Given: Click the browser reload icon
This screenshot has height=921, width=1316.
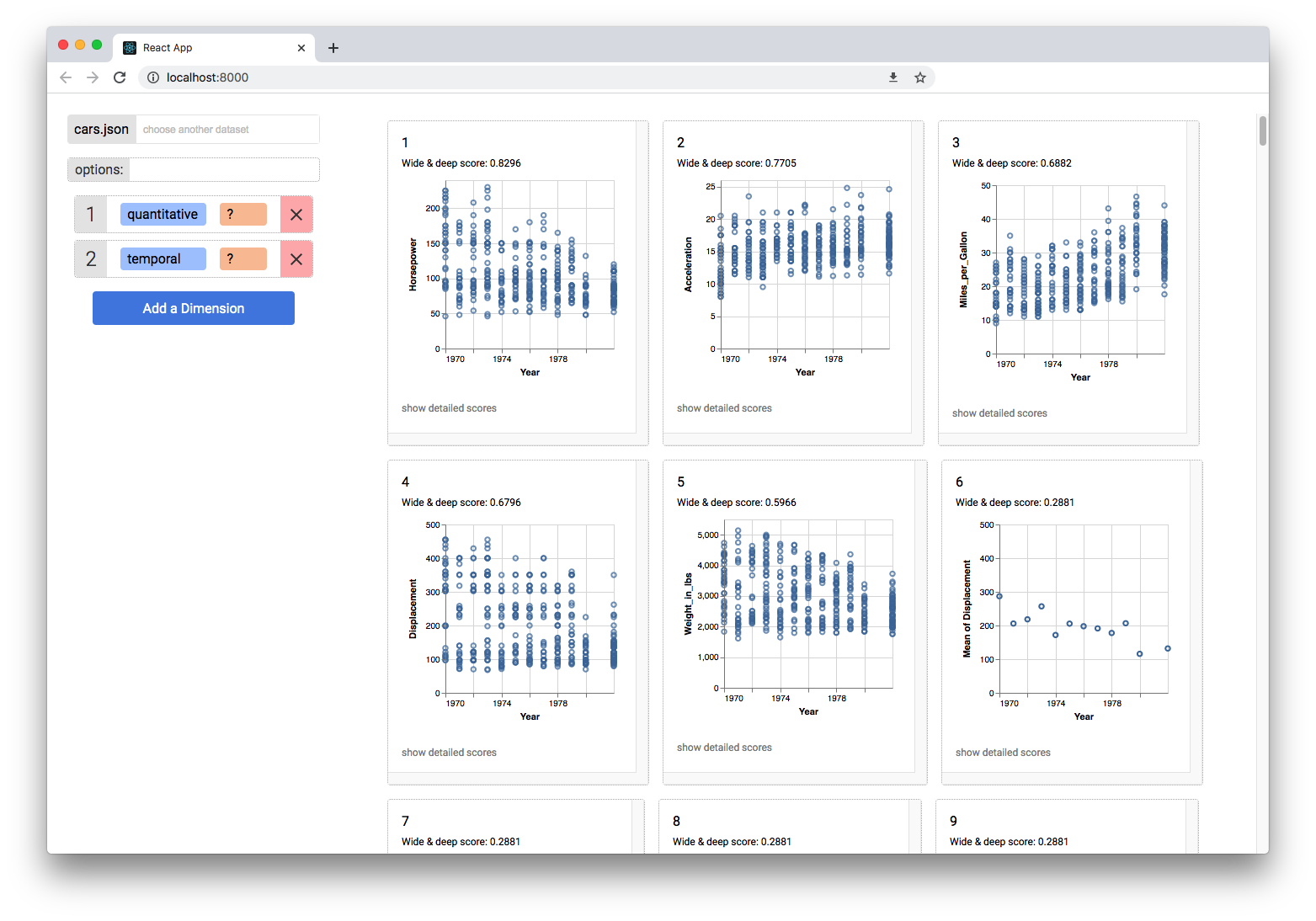Looking at the screenshot, I should pyautogui.click(x=120, y=77).
